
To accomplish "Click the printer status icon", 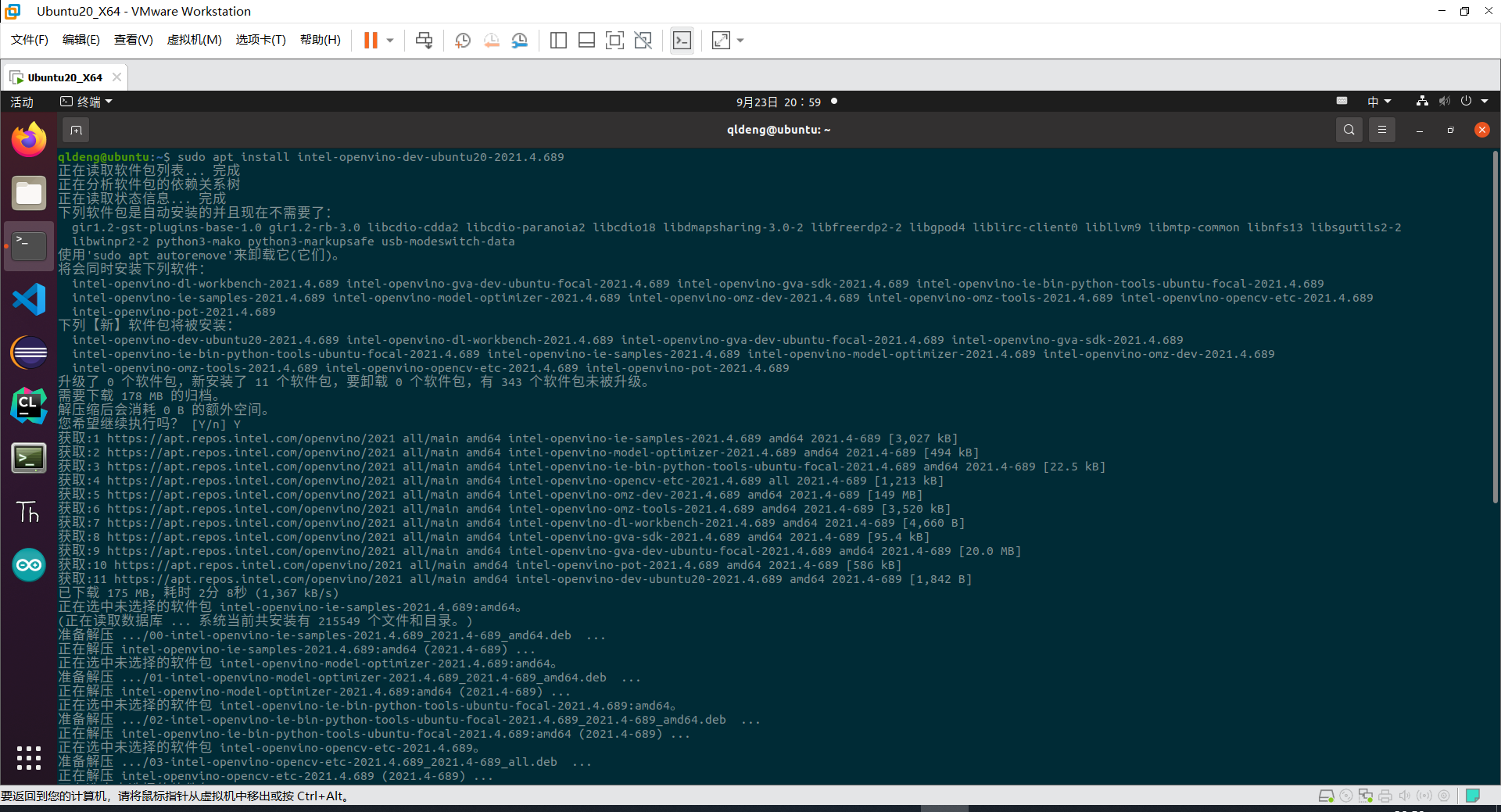I will point(1385,796).
